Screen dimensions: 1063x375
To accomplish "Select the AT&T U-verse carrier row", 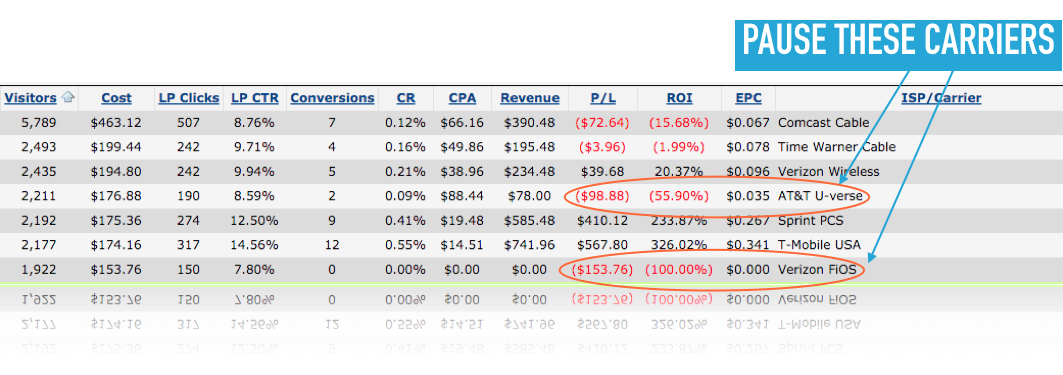I will (532, 196).
